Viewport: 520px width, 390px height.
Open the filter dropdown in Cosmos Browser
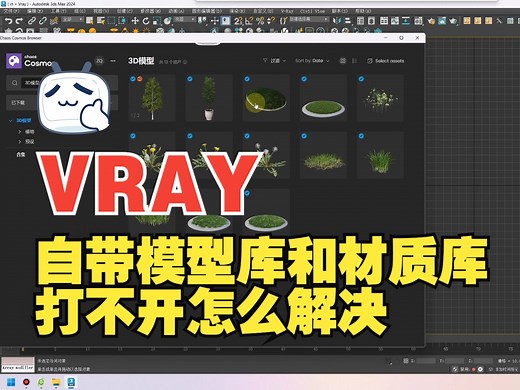[x=274, y=61]
